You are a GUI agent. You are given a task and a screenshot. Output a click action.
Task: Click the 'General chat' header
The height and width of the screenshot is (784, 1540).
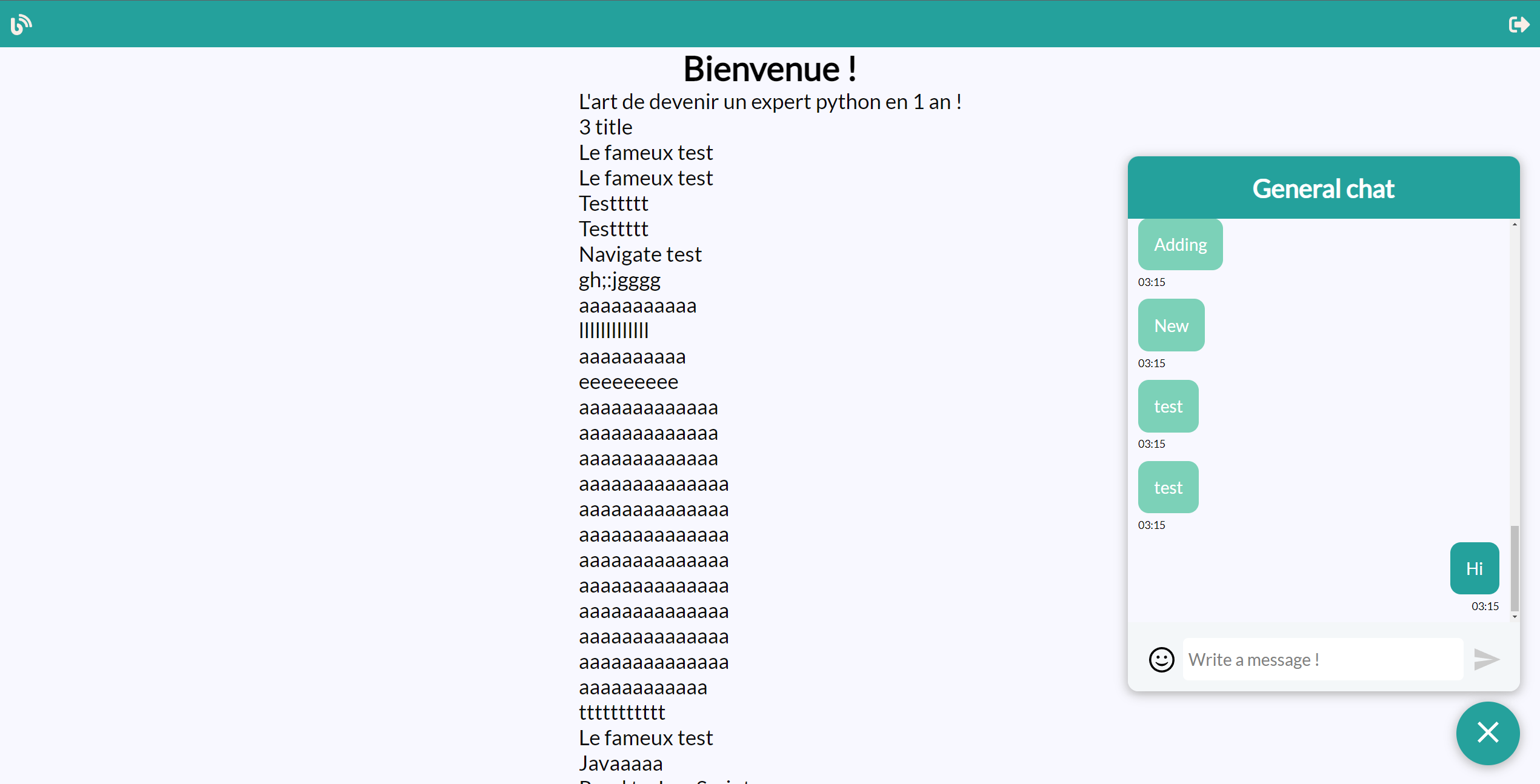click(1323, 188)
